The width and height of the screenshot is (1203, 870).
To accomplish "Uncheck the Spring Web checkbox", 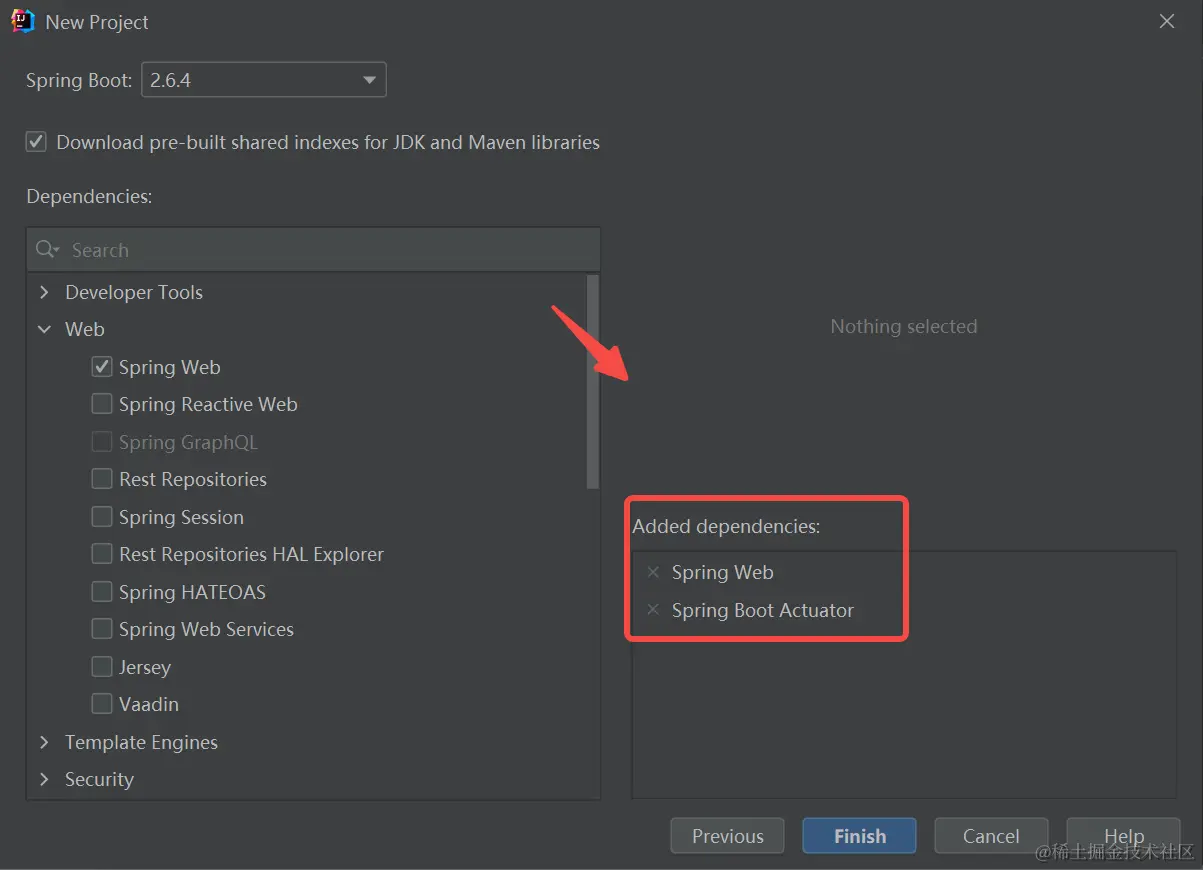I will (x=102, y=367).
